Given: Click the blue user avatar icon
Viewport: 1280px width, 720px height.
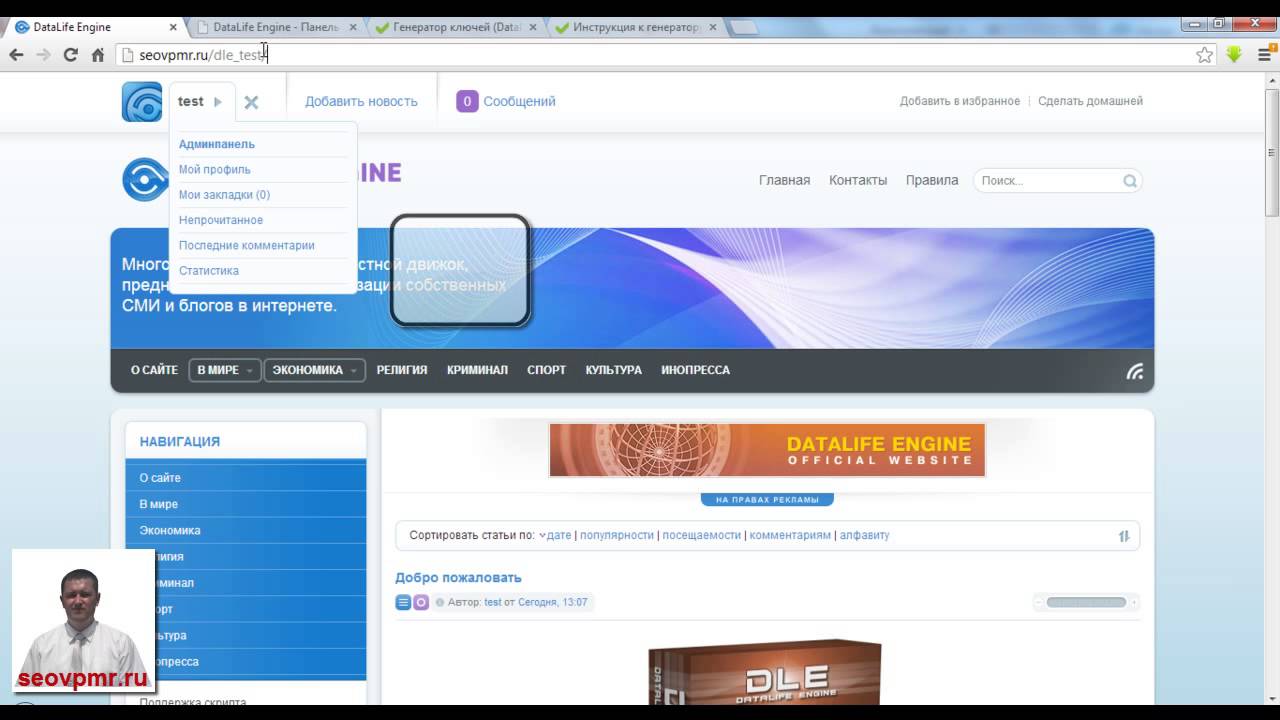Looking at the screenshot, I should [x=142, y=101].
